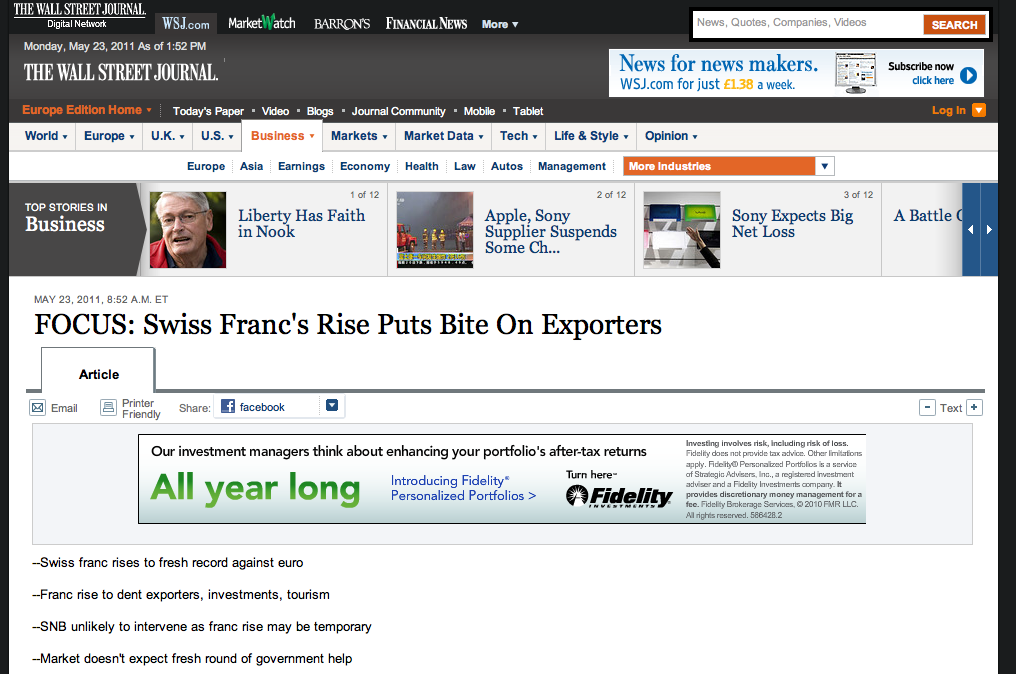1016x674 pixels.
Task: Click the News for news makers subscription banner
Action: [x=796, y=73]
